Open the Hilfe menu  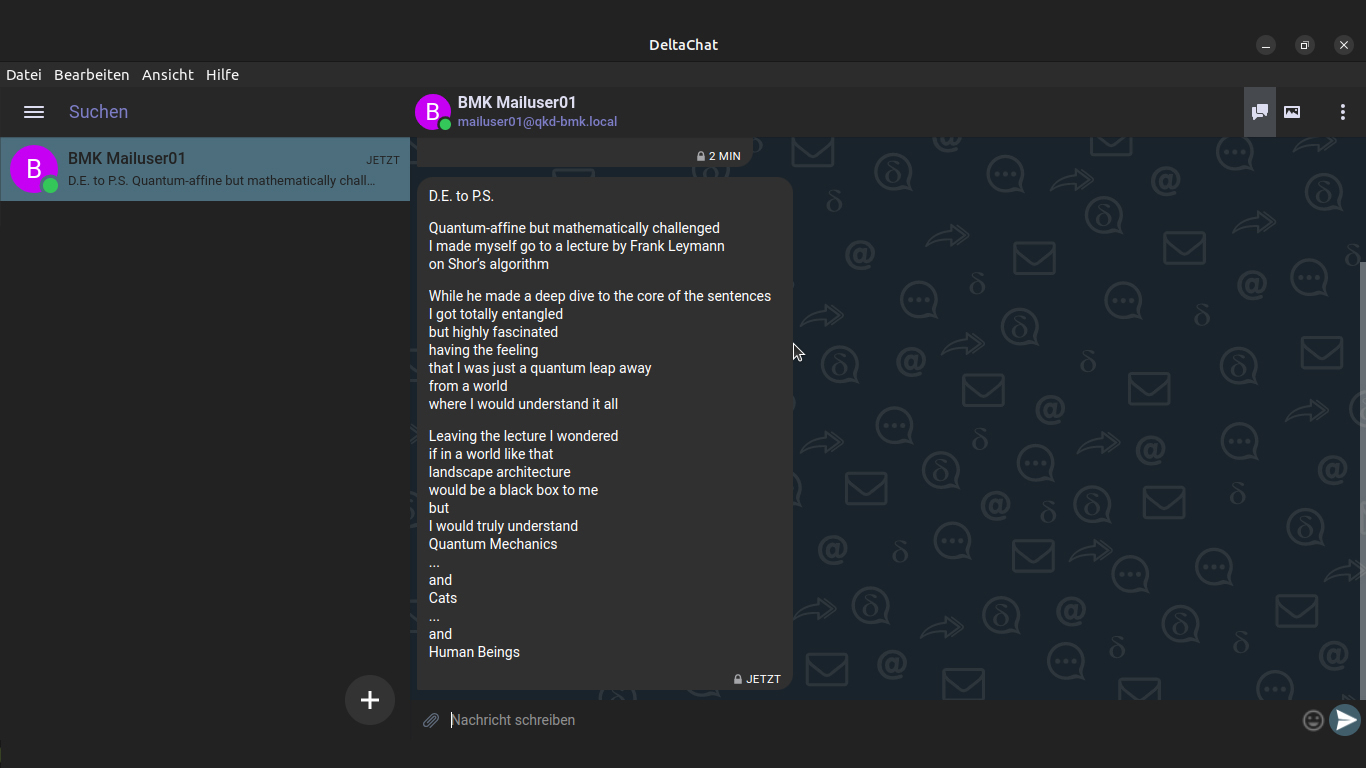tap(222, 75)
